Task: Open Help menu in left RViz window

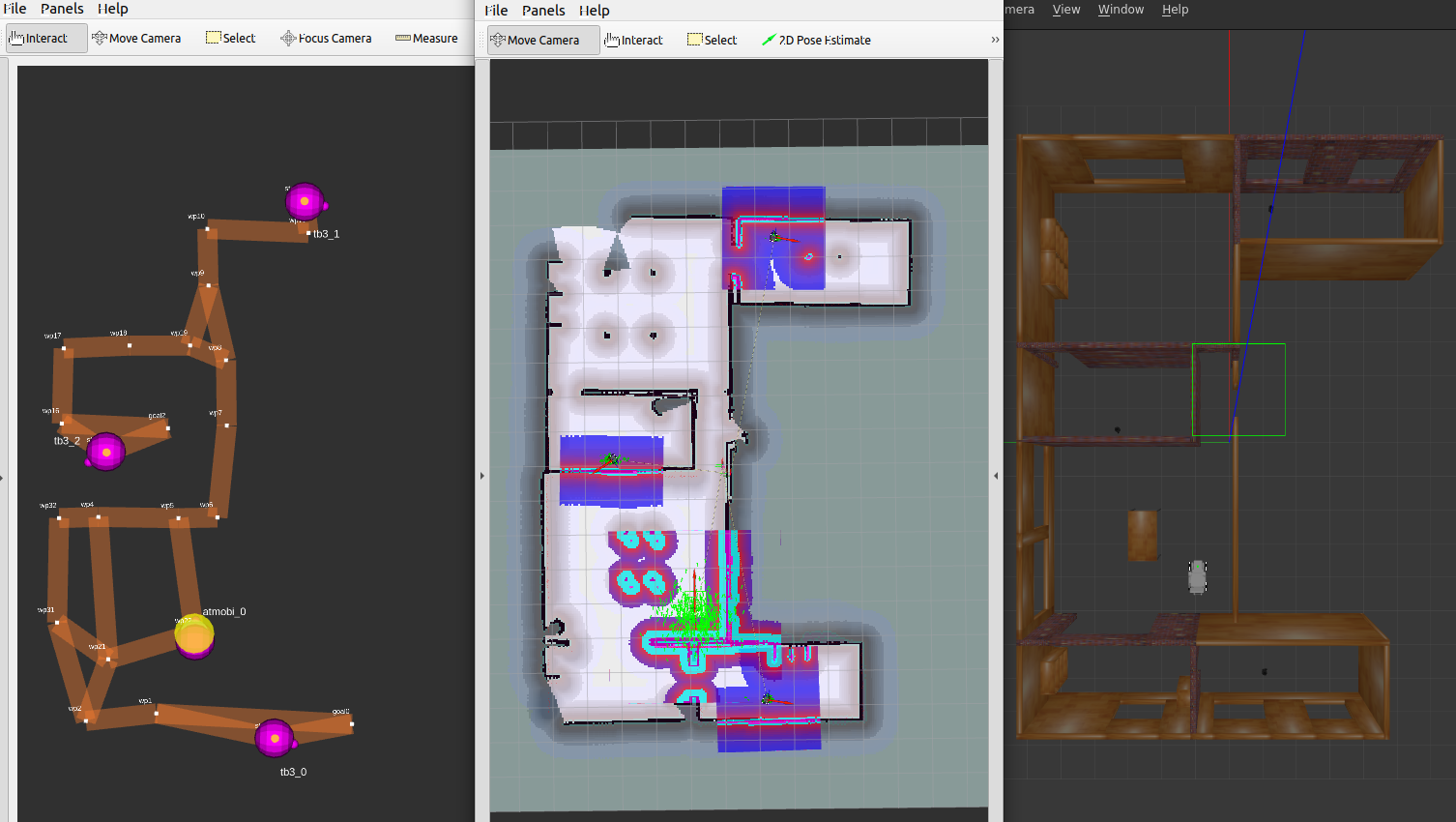Action: pyautogui.click(x=112, y=9)
